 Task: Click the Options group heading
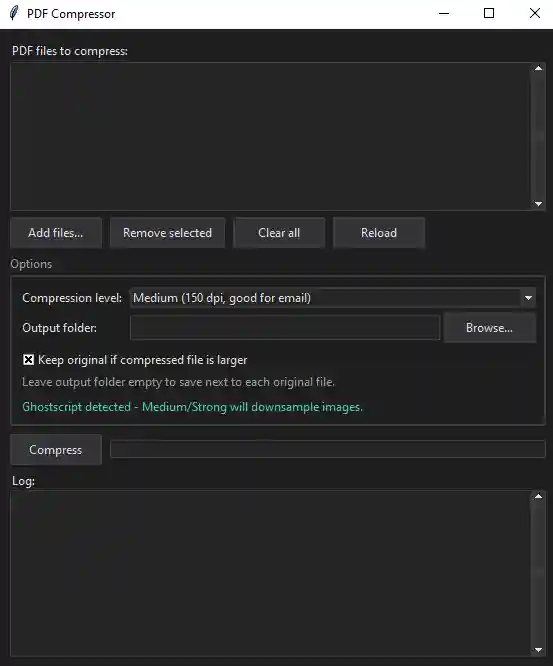31,264
